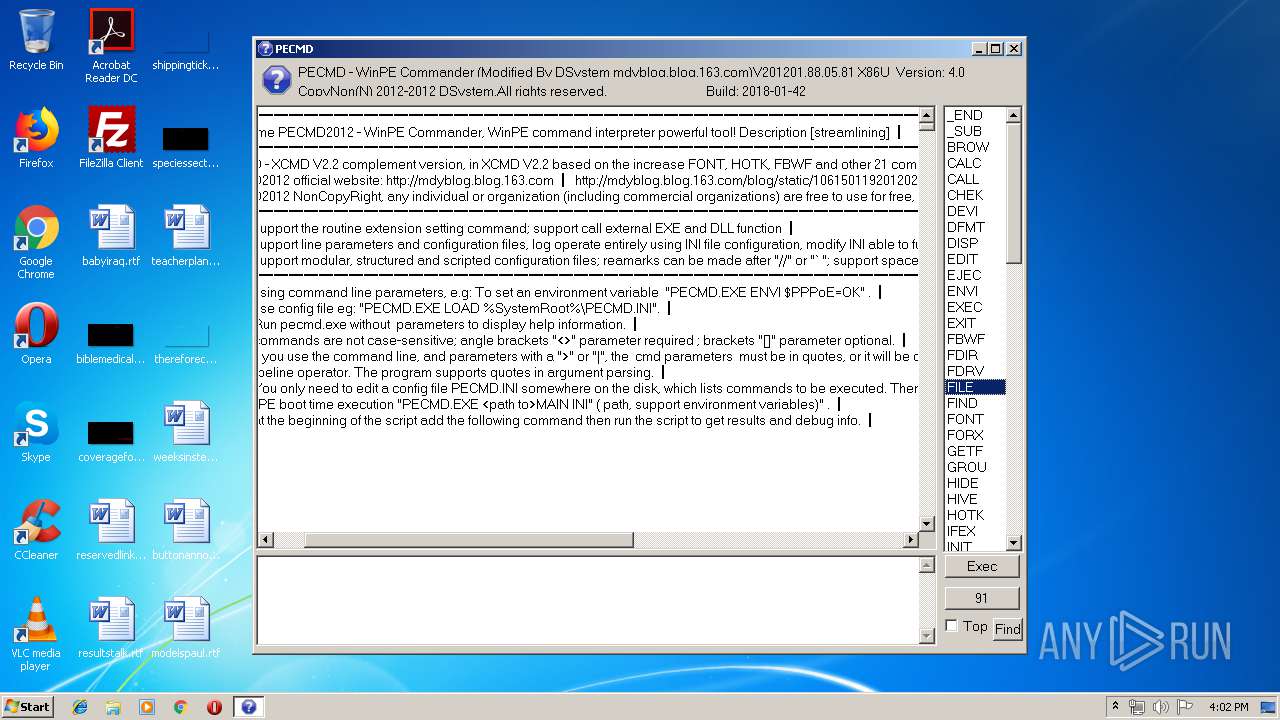Click the PECMD help icon in header

pos(276,80)
